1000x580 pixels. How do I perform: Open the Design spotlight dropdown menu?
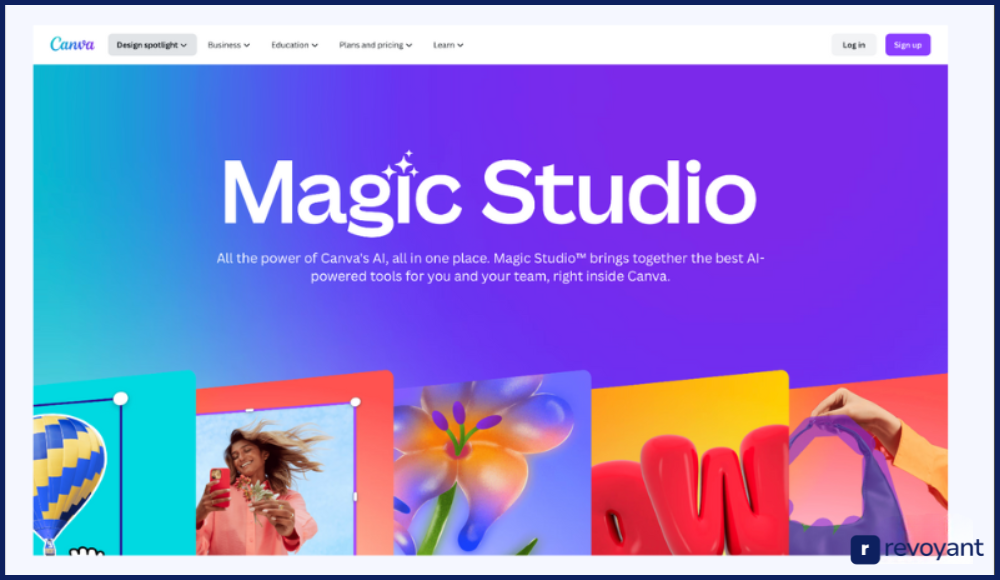[x=152, y=45]
